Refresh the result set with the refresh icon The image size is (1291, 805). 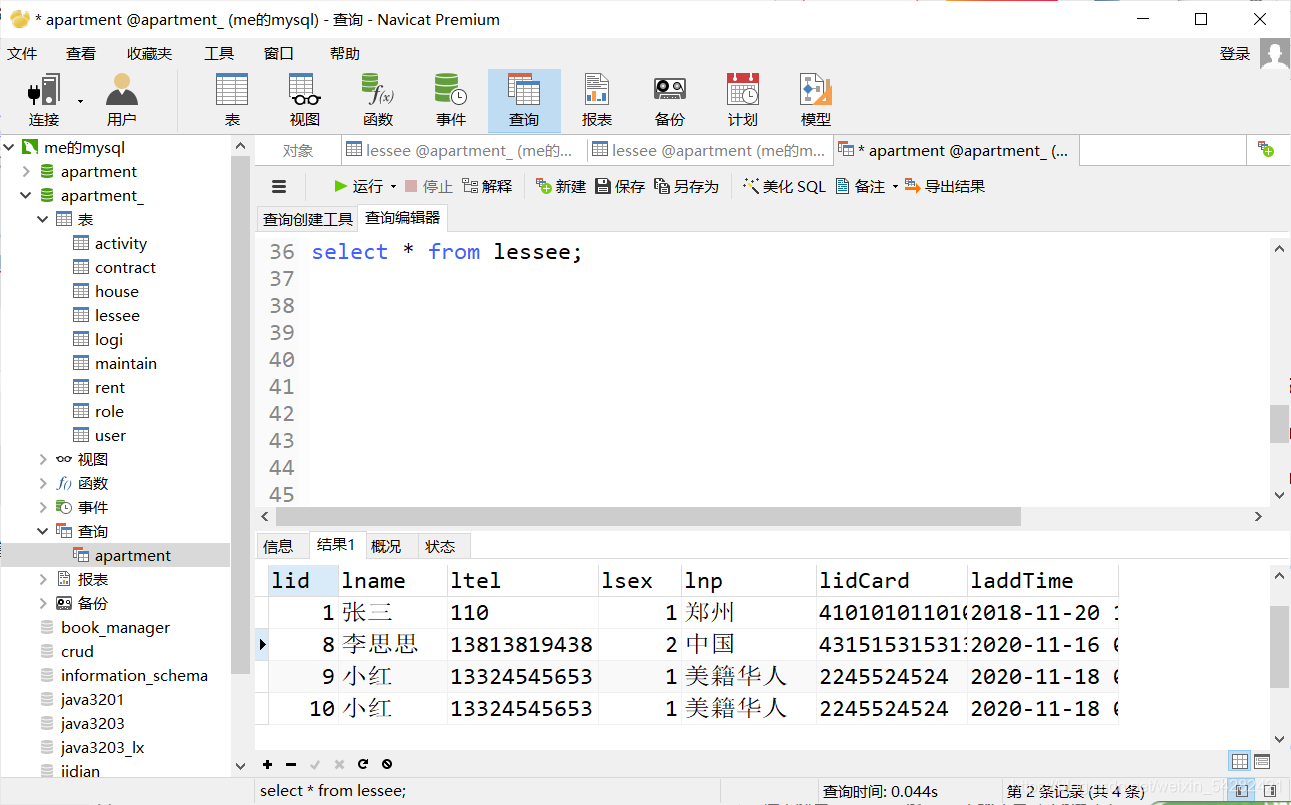coord(363,764)
